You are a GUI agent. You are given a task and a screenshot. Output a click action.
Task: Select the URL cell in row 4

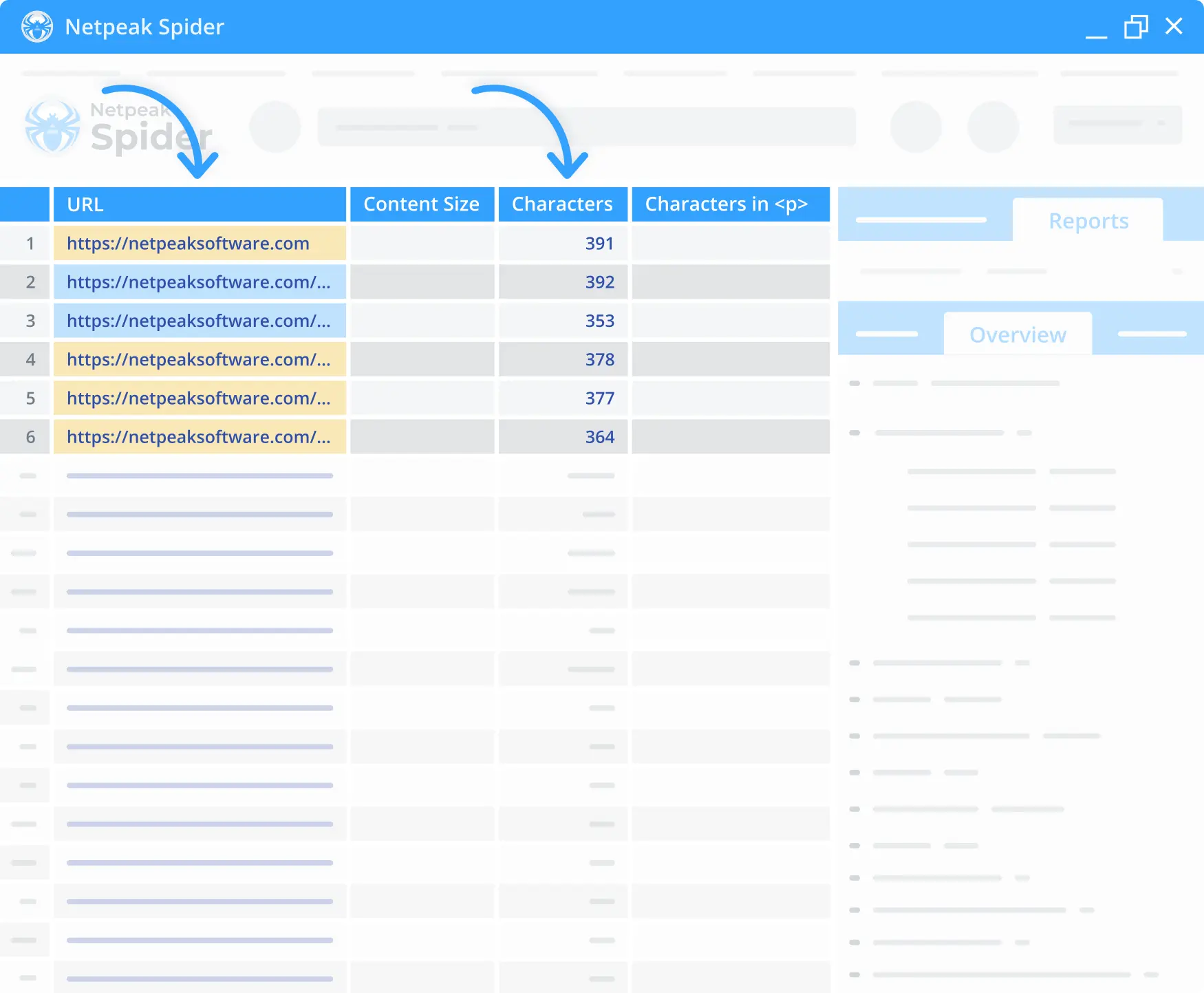200,359
